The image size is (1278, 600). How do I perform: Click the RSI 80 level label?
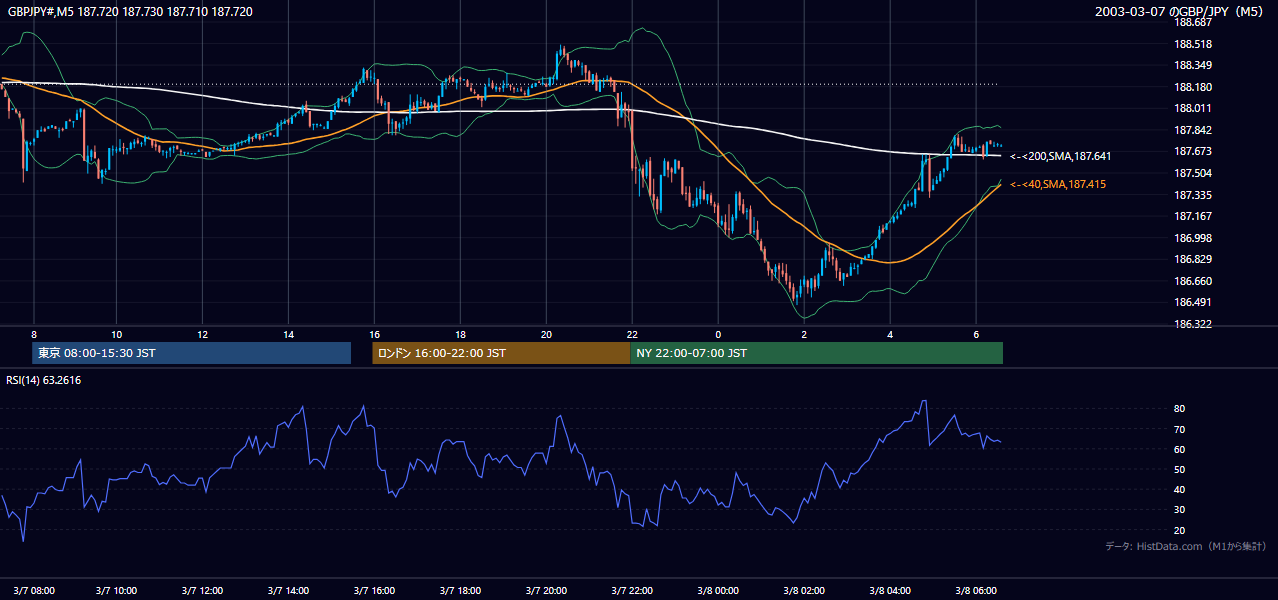click(1179, 409)
